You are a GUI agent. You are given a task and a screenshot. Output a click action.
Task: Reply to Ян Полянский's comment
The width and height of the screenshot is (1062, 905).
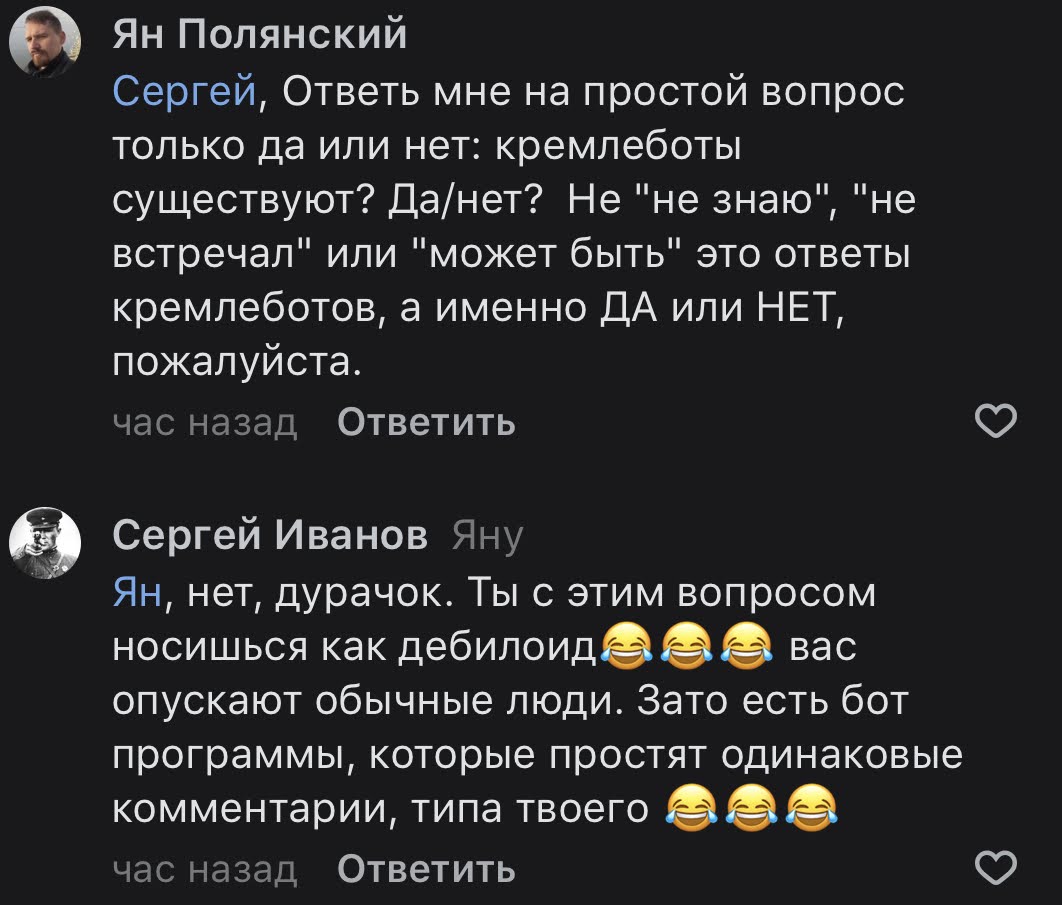(x=426, y=424)
